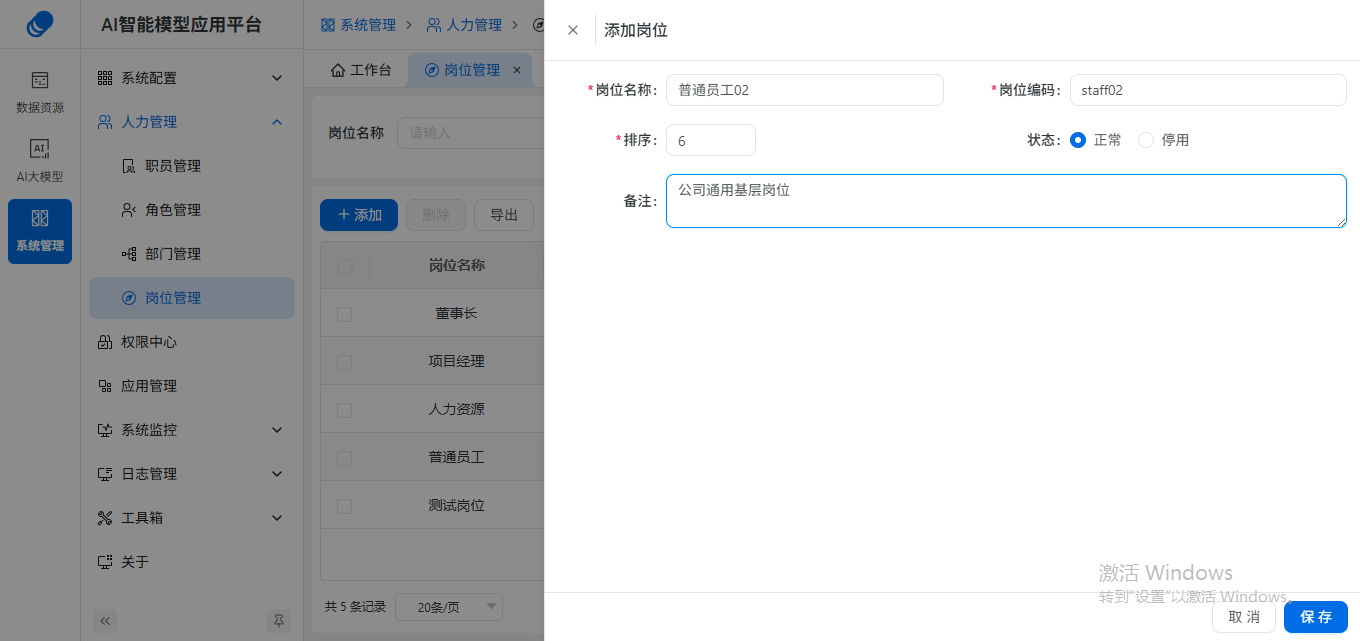This screenshot has height=641, width=1360.
Task: Click the 工作台 home icon
Action: [x=338, y=70]
